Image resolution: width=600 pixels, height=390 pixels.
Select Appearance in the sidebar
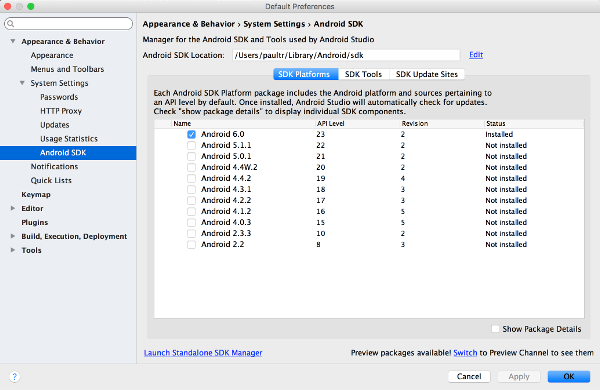point(52,55)
